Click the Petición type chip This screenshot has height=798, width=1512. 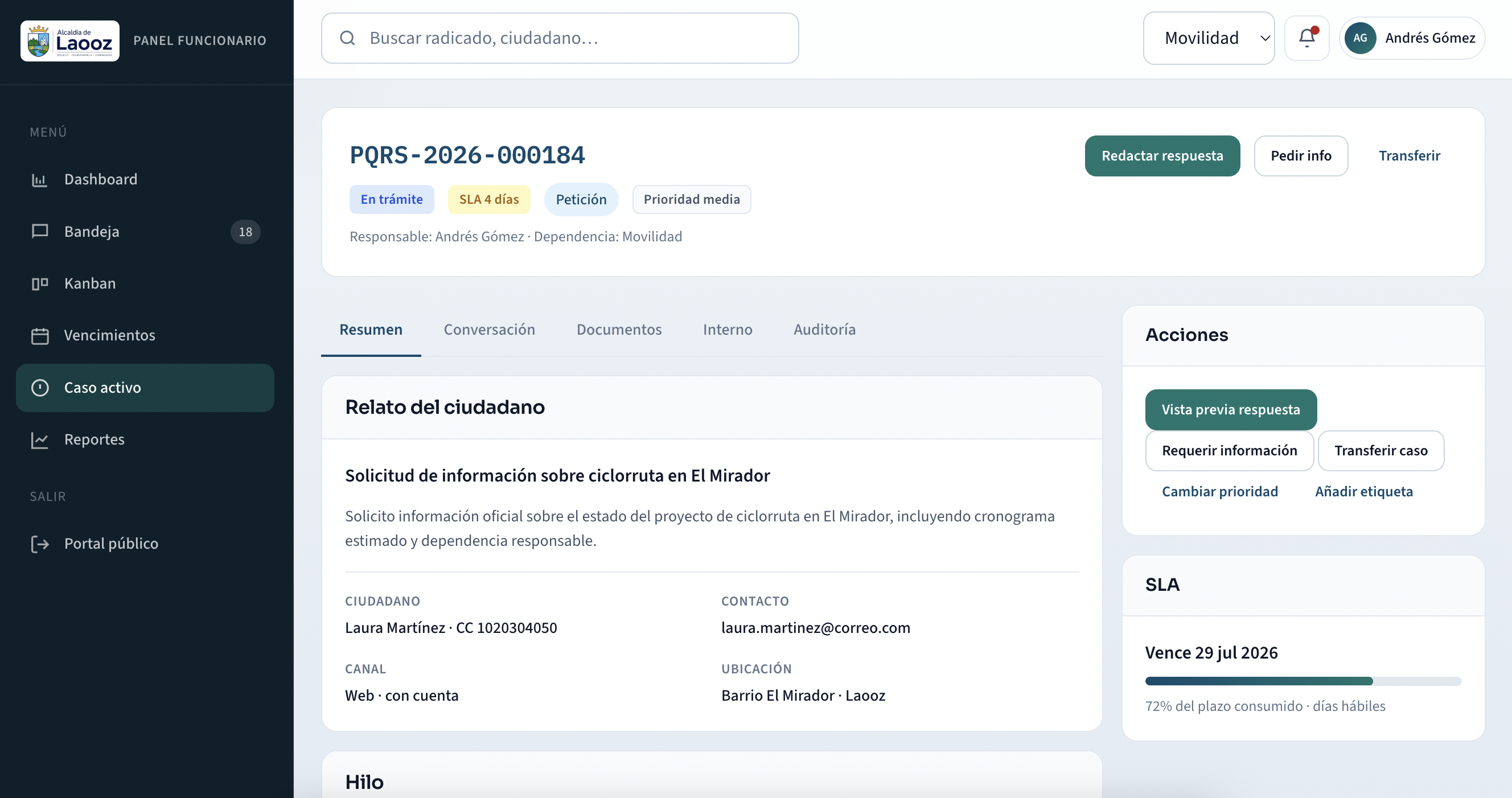tap(581, 199)
